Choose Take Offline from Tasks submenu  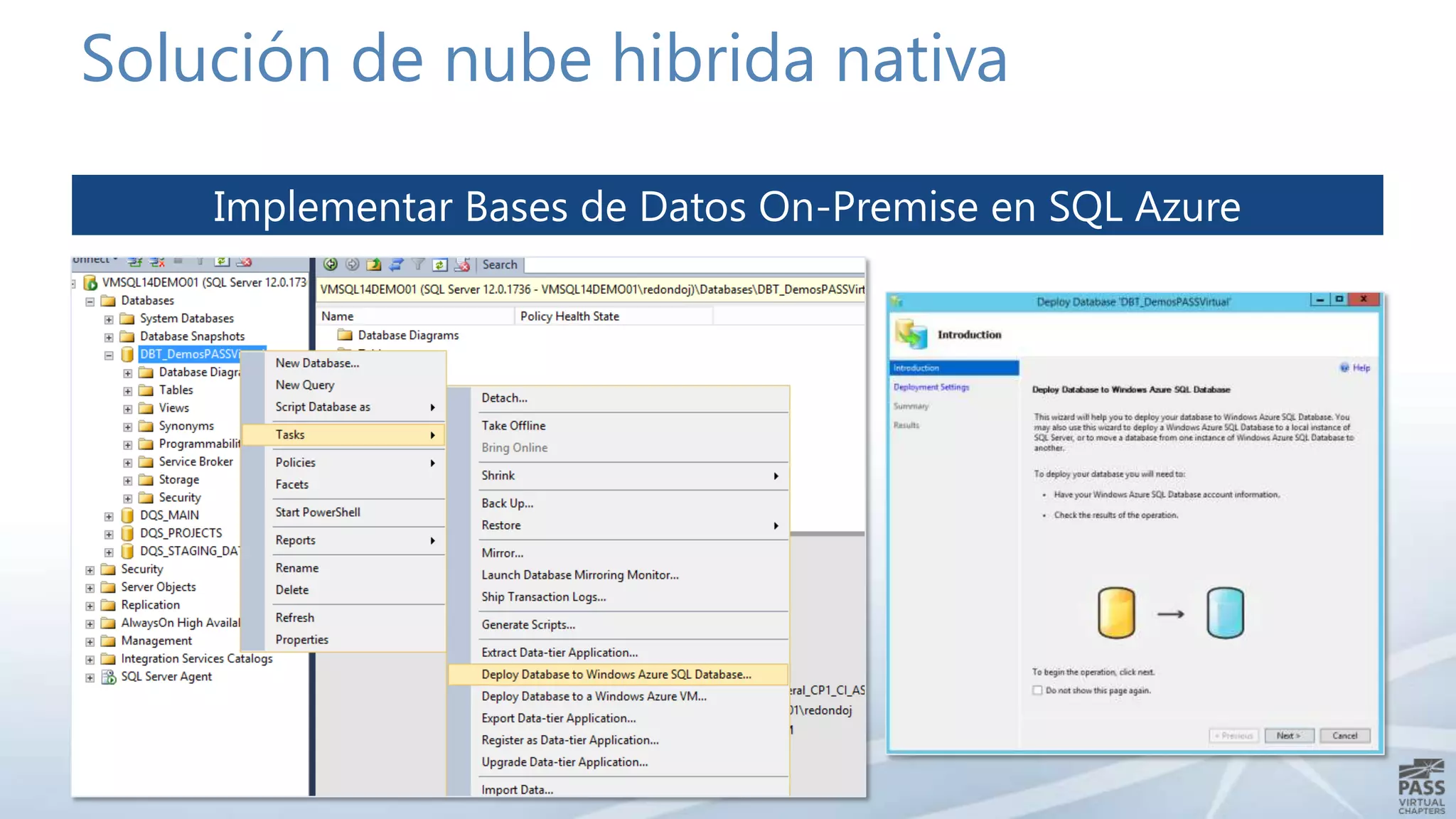[x=619, y=425]
